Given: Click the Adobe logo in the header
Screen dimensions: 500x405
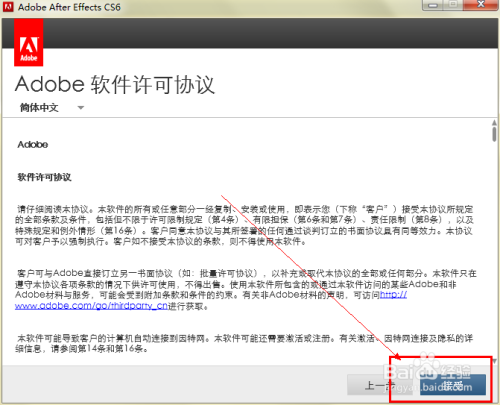Looking at the screenshot, I should pos(29,42).
